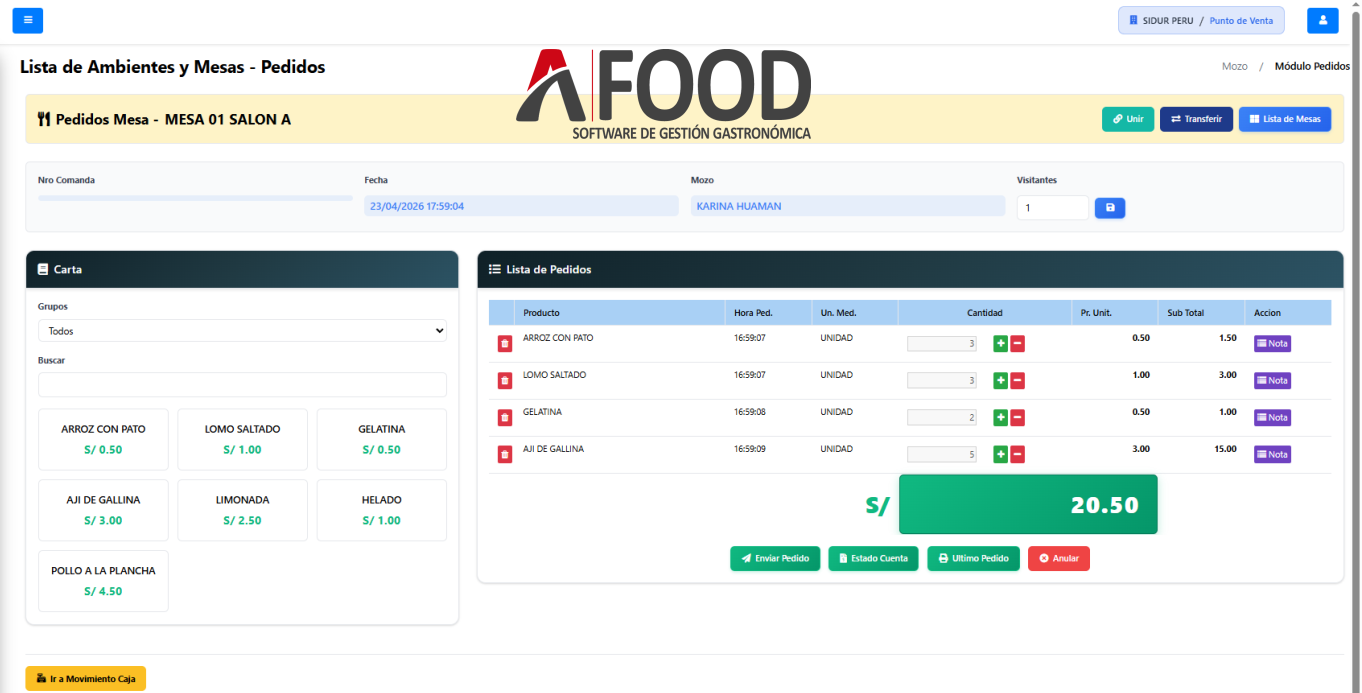Decrease AJI DE GALLINA quantity
1362x693 pixels.
point(1017,455)
